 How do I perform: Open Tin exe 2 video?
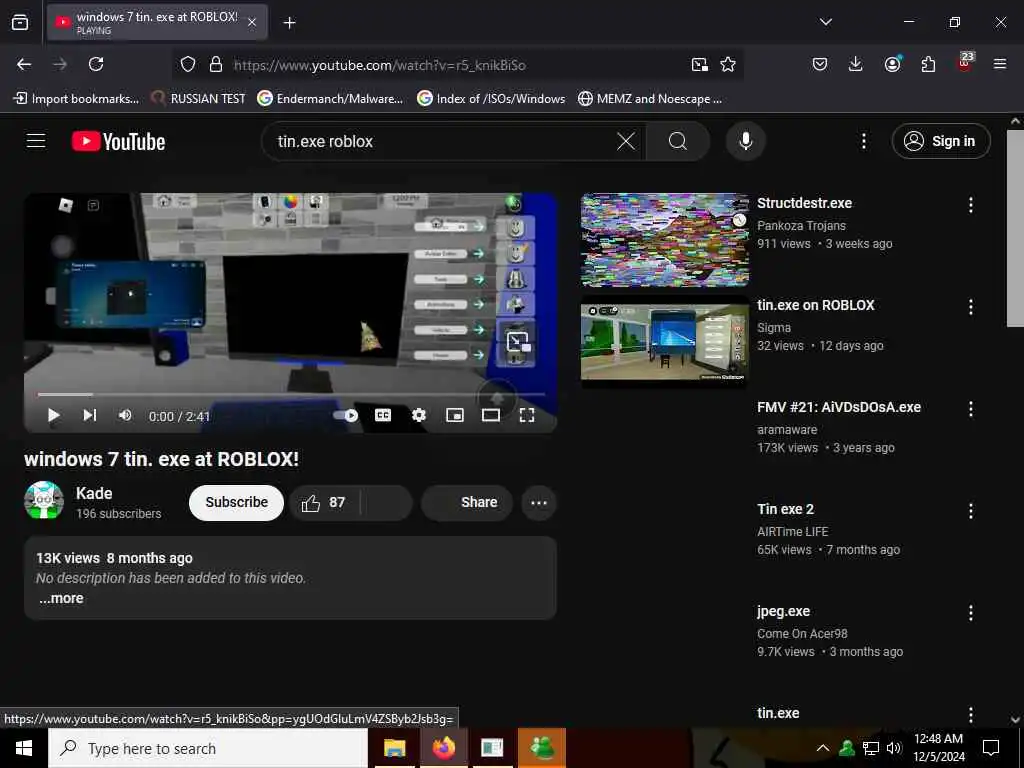tap(786, 509)
